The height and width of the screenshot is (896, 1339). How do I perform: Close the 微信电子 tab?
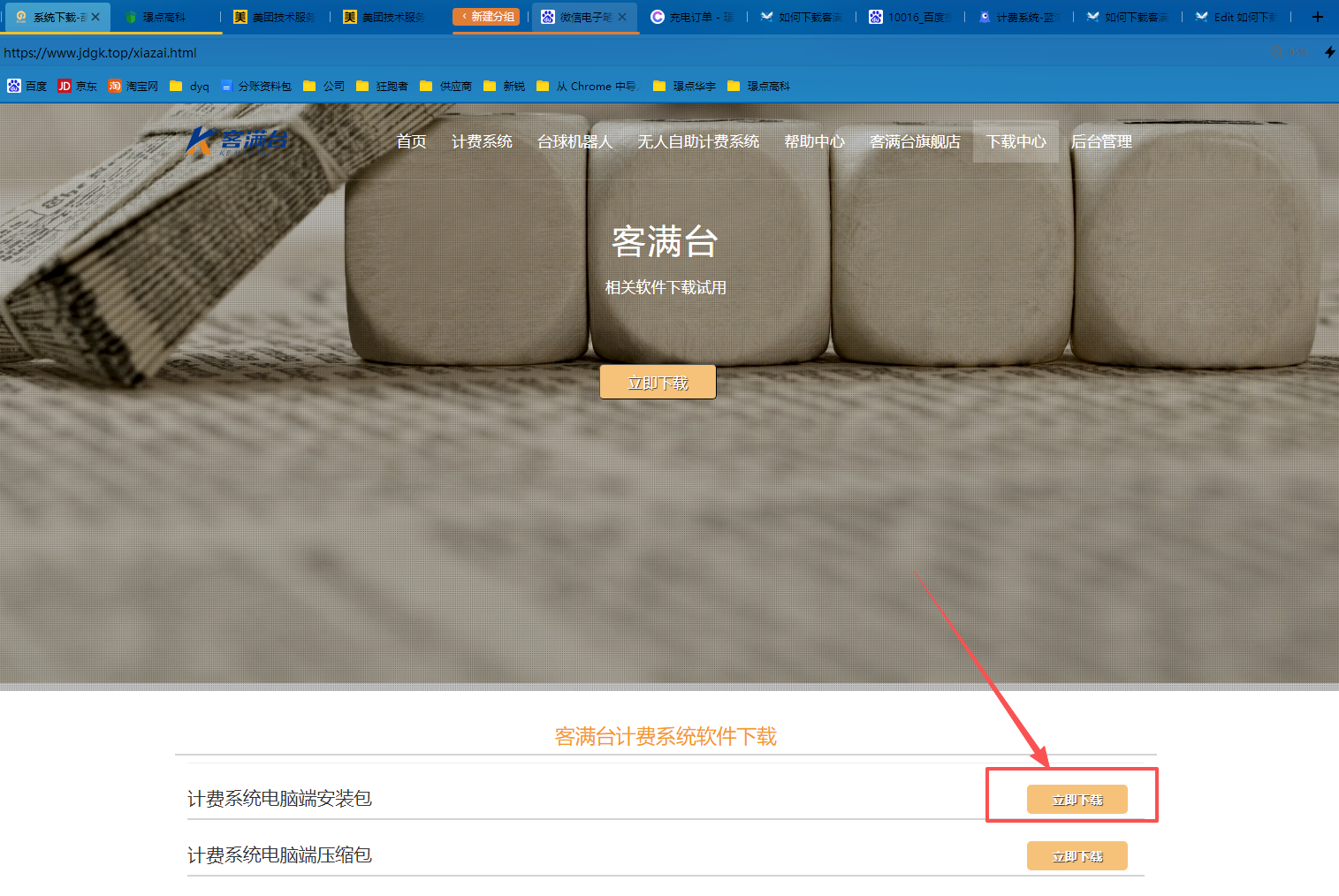click(622, 17)
